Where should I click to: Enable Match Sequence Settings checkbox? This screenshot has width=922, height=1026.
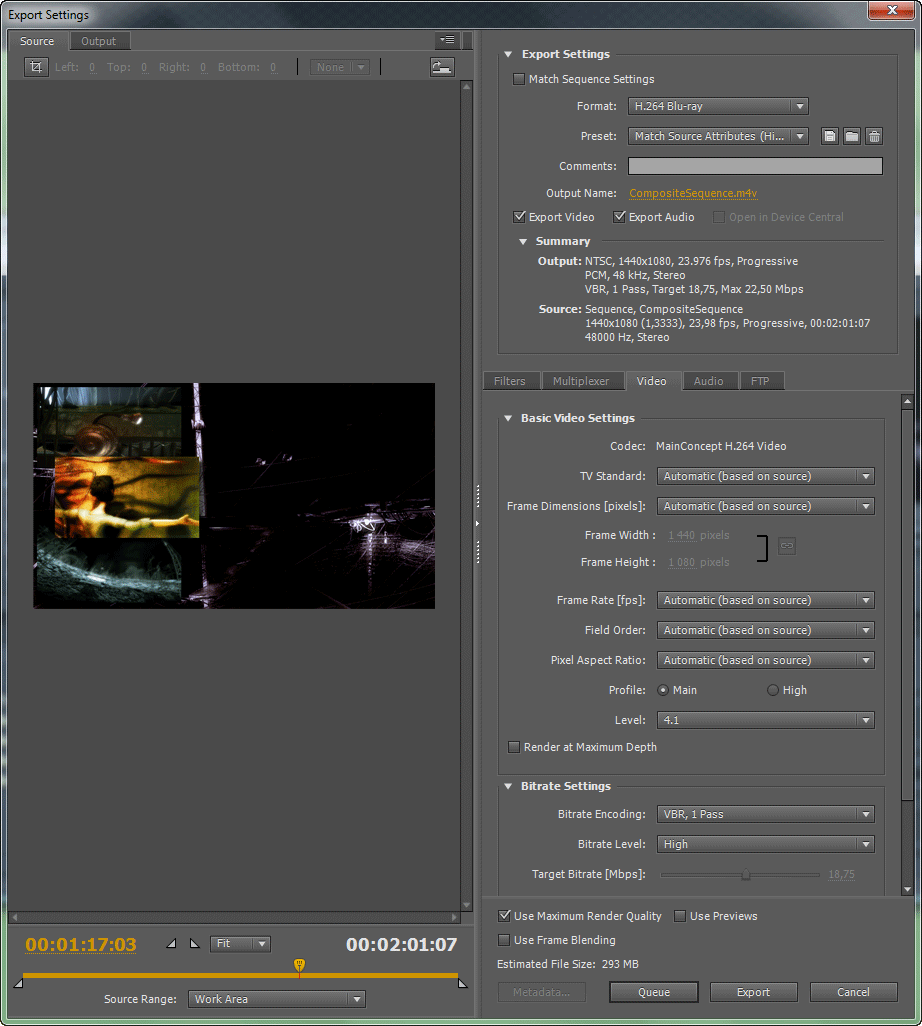(x=519, y=80)
